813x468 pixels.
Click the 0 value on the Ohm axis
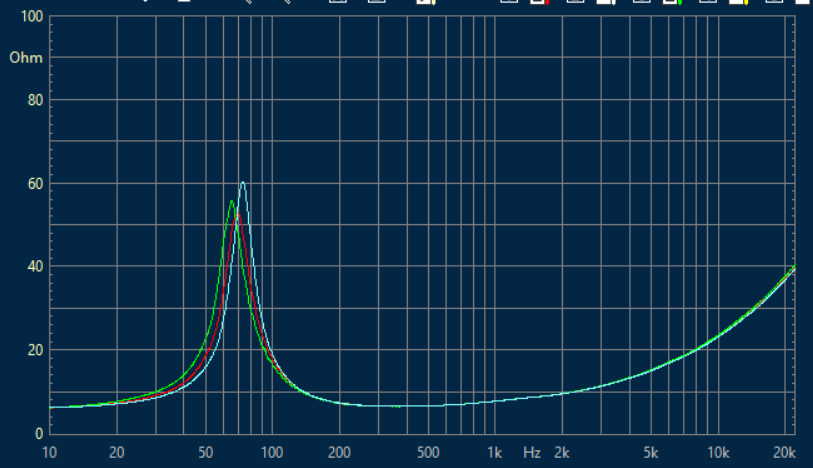click(39, 434)
